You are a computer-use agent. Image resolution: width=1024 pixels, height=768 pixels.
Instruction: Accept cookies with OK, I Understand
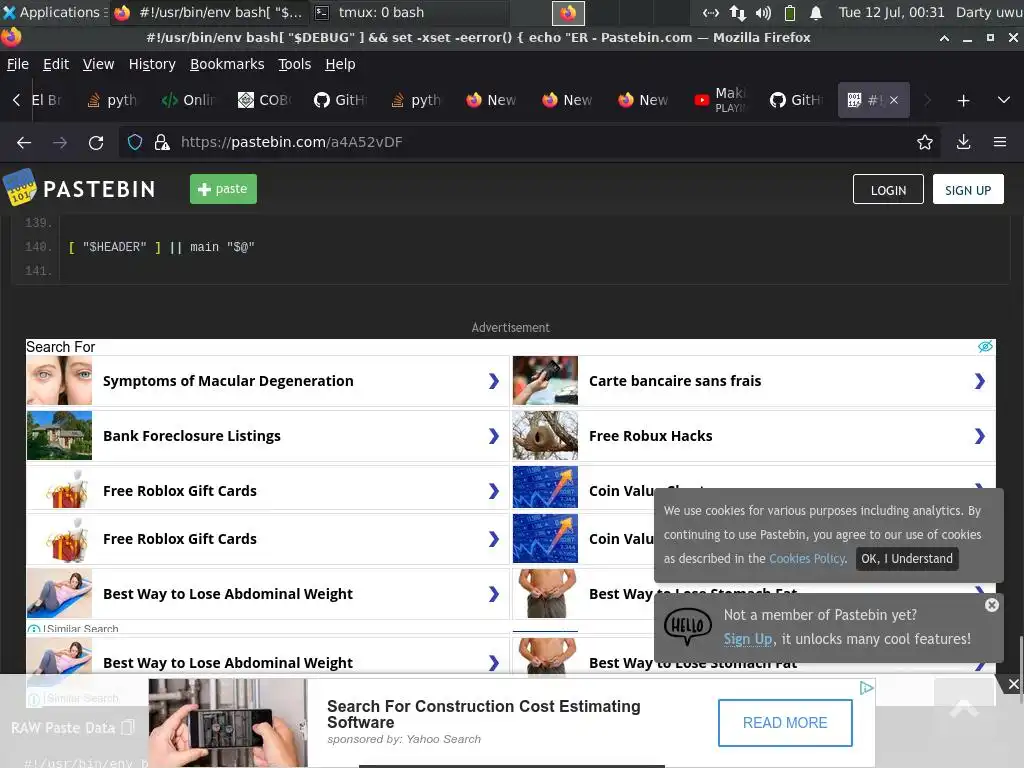point(906,559)
